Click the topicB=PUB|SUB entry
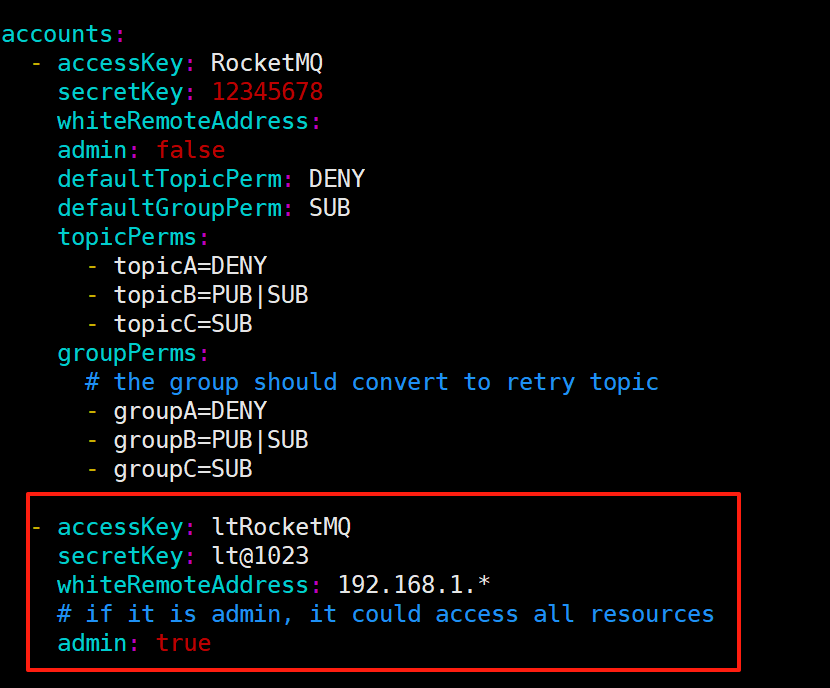 pos(211,295)
